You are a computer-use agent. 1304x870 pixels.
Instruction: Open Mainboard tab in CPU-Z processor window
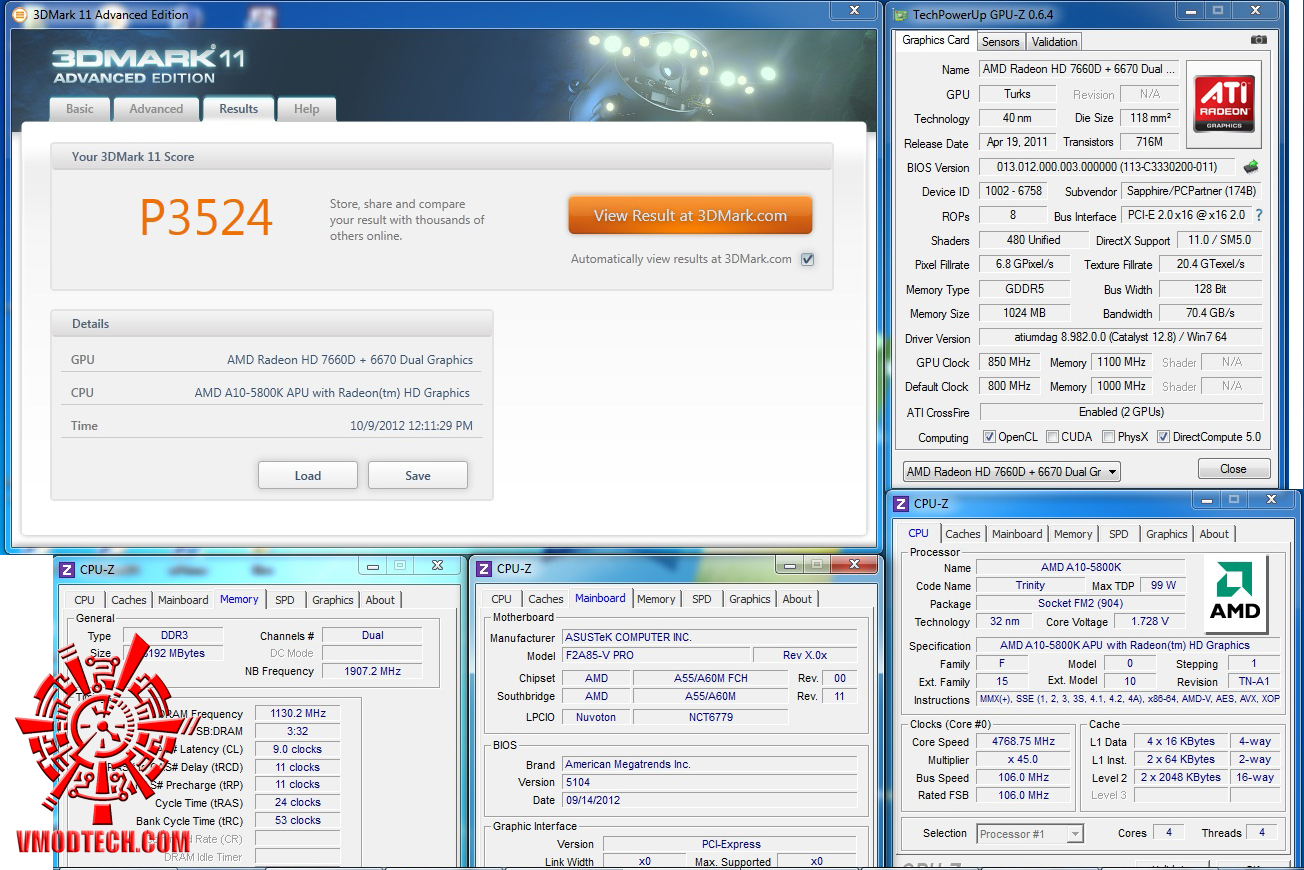point(1017,534)
